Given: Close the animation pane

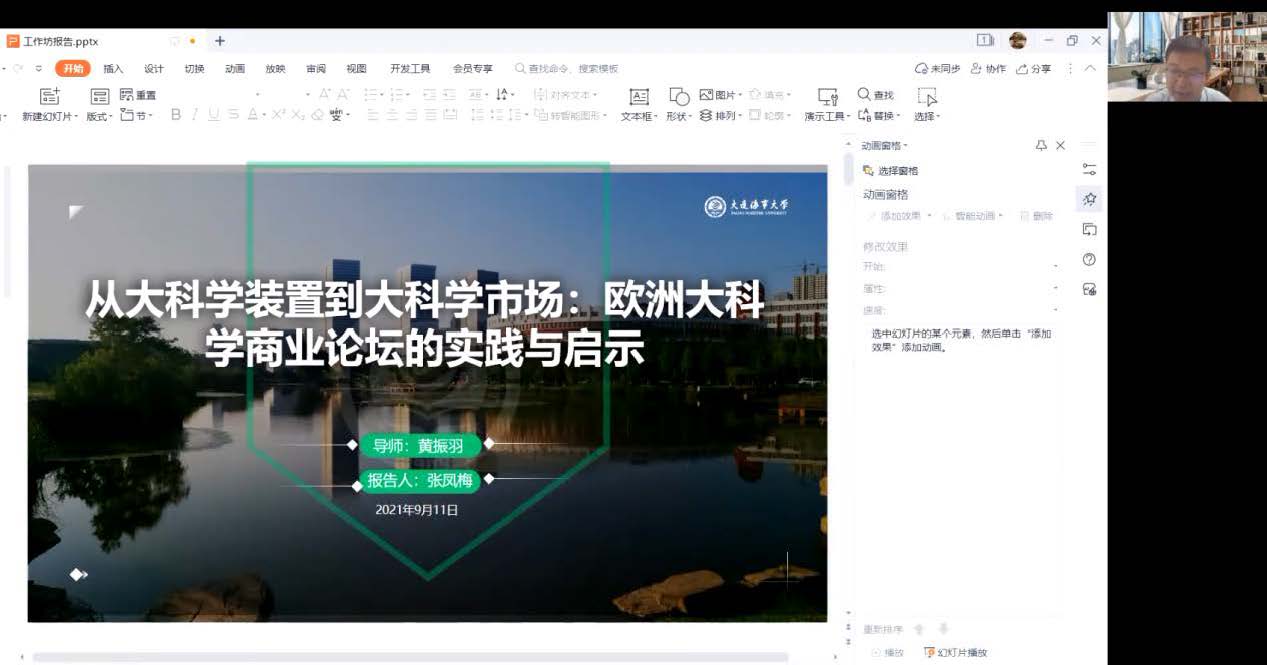Looking at the screenshot, I should (1060, 146).
